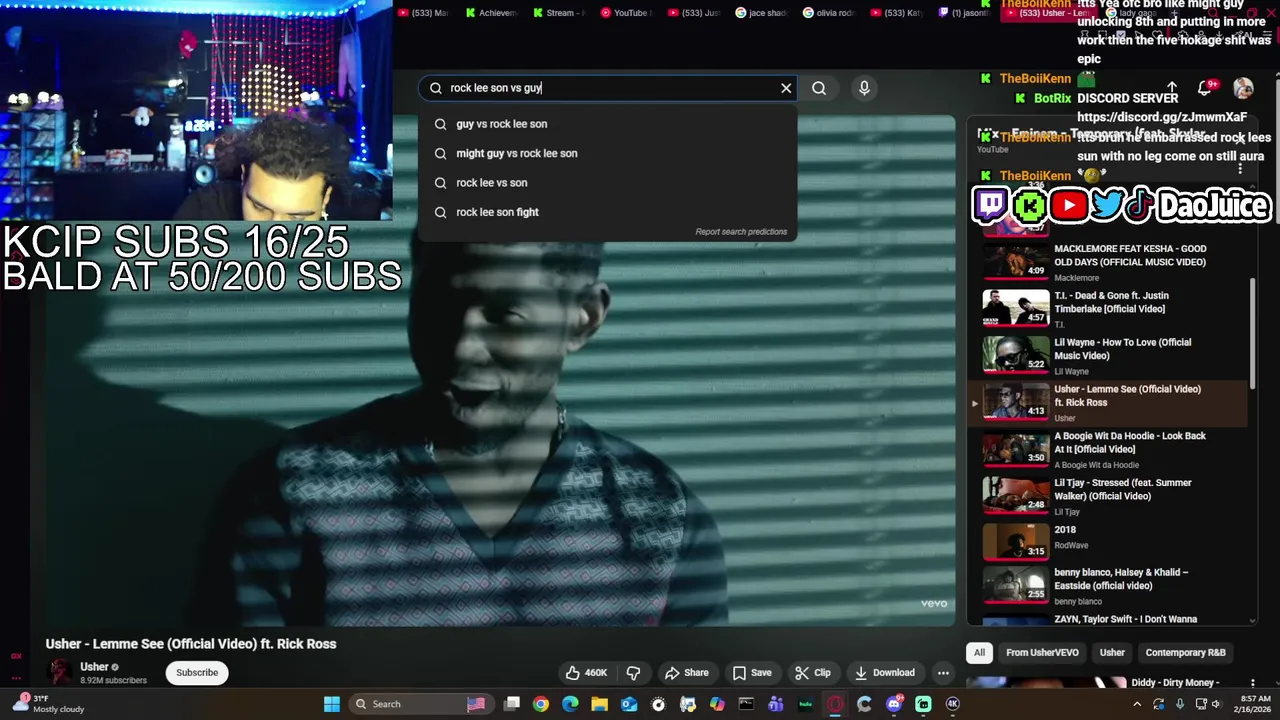Click the currently playing Usher playlist row
1280x720 pixels.
pos(1107,403)
